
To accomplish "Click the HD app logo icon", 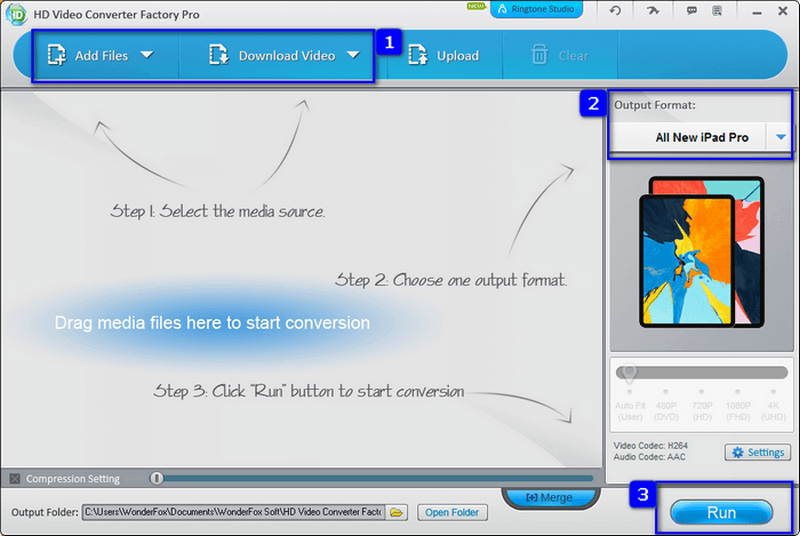I will (16, 14).
